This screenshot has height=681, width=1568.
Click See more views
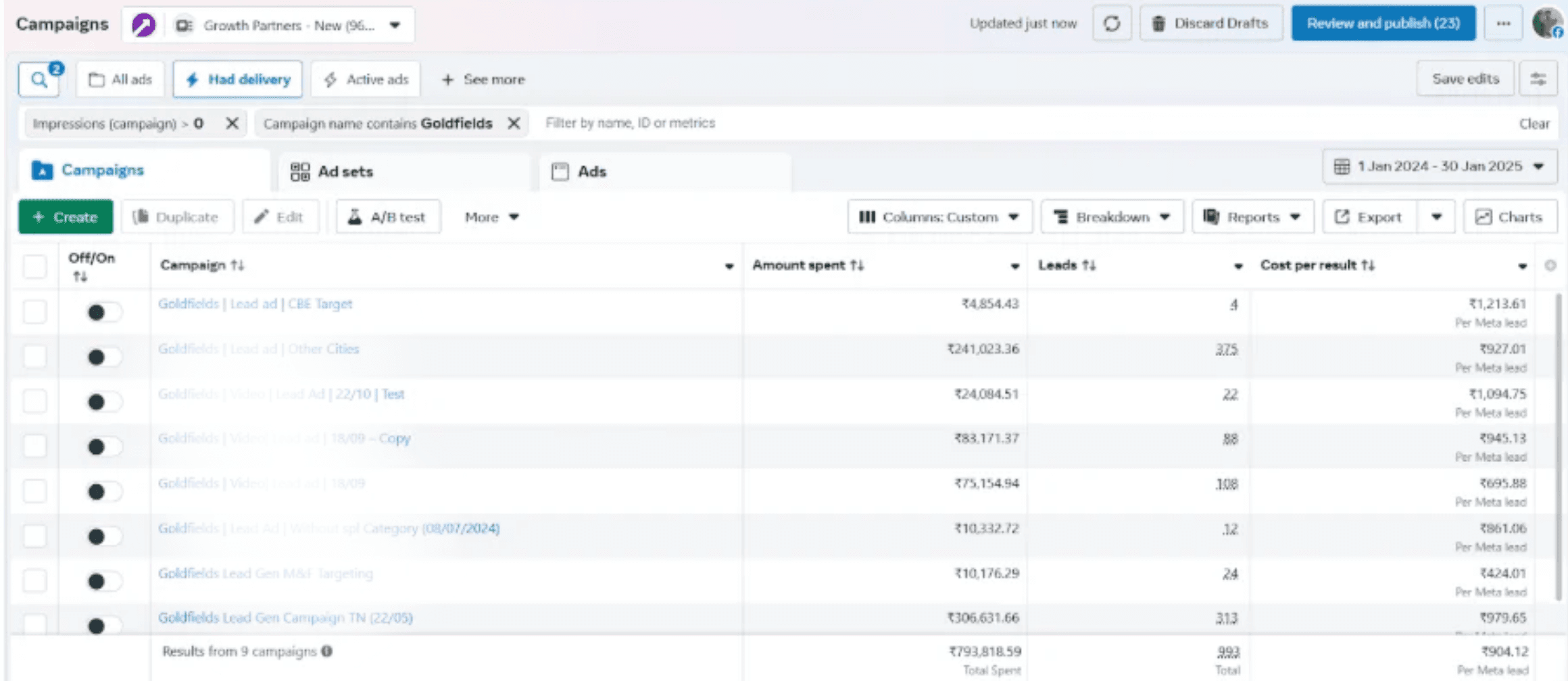coord(483,80)
